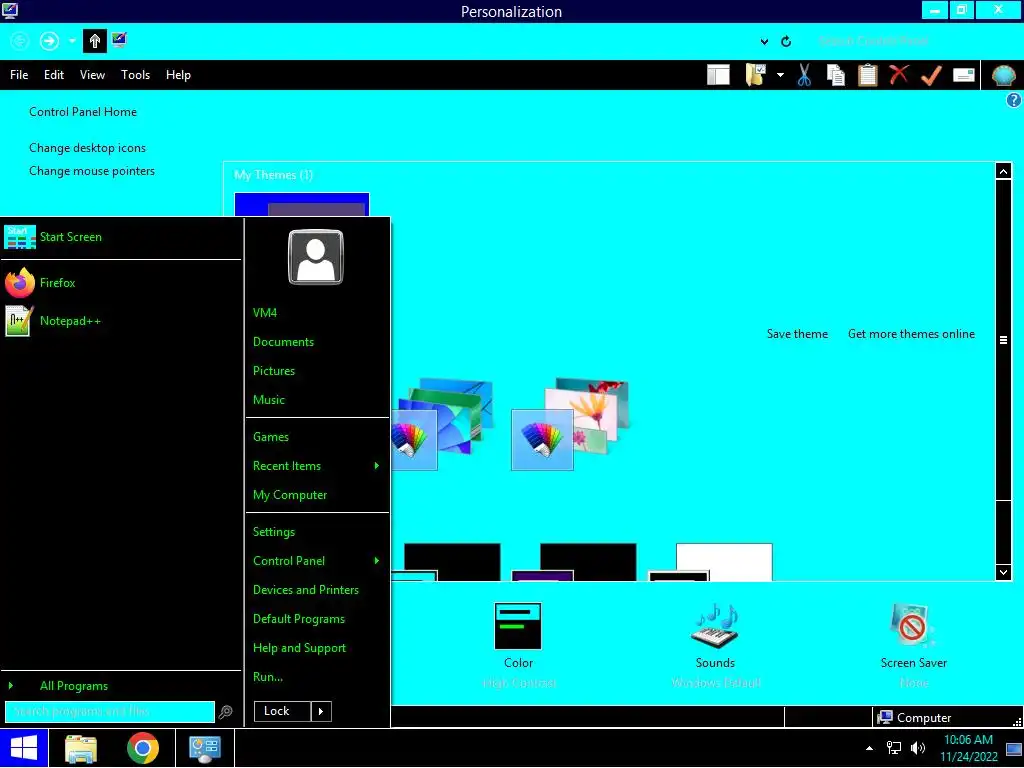
Task: Open File Explorer from taskbar
Action: (81, 748)
